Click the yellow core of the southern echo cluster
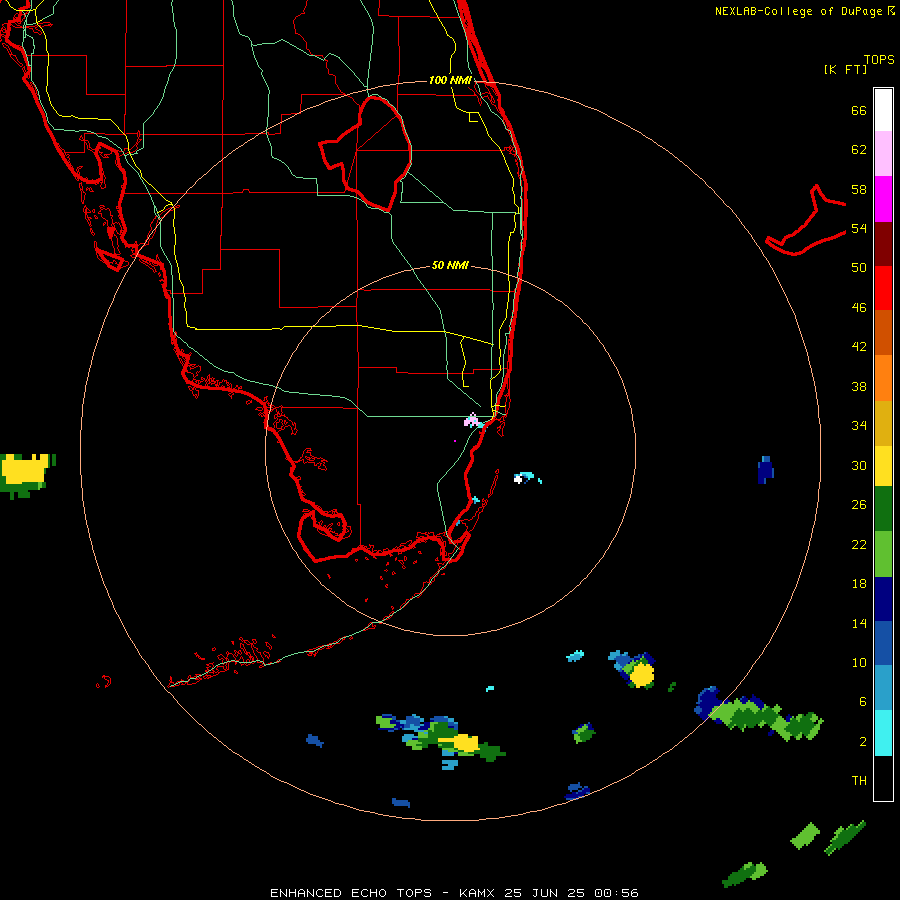The height and width of the screenshot is (900, 900). point(465,743)
